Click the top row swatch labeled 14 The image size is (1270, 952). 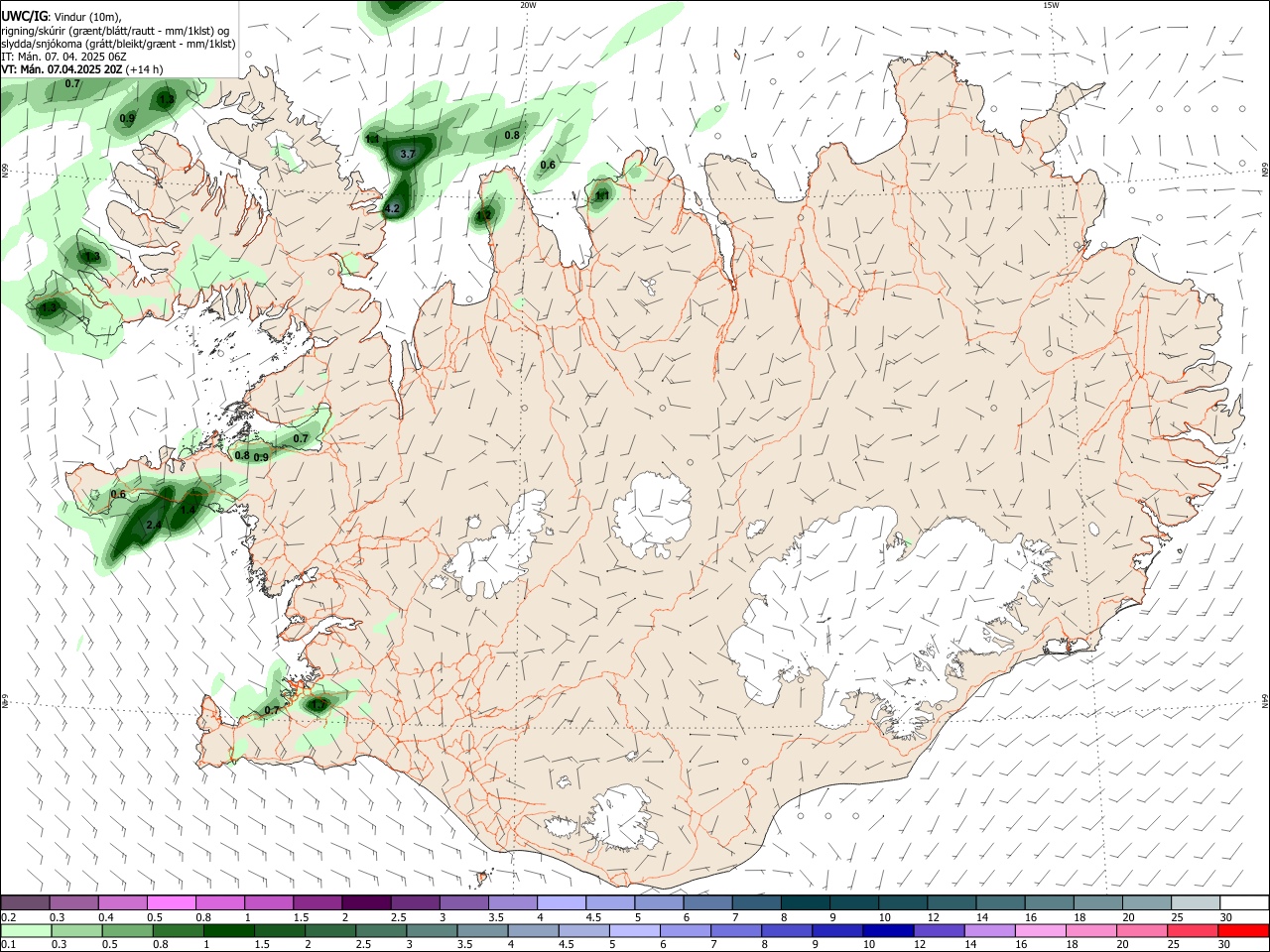click(x=1000, y=902)
